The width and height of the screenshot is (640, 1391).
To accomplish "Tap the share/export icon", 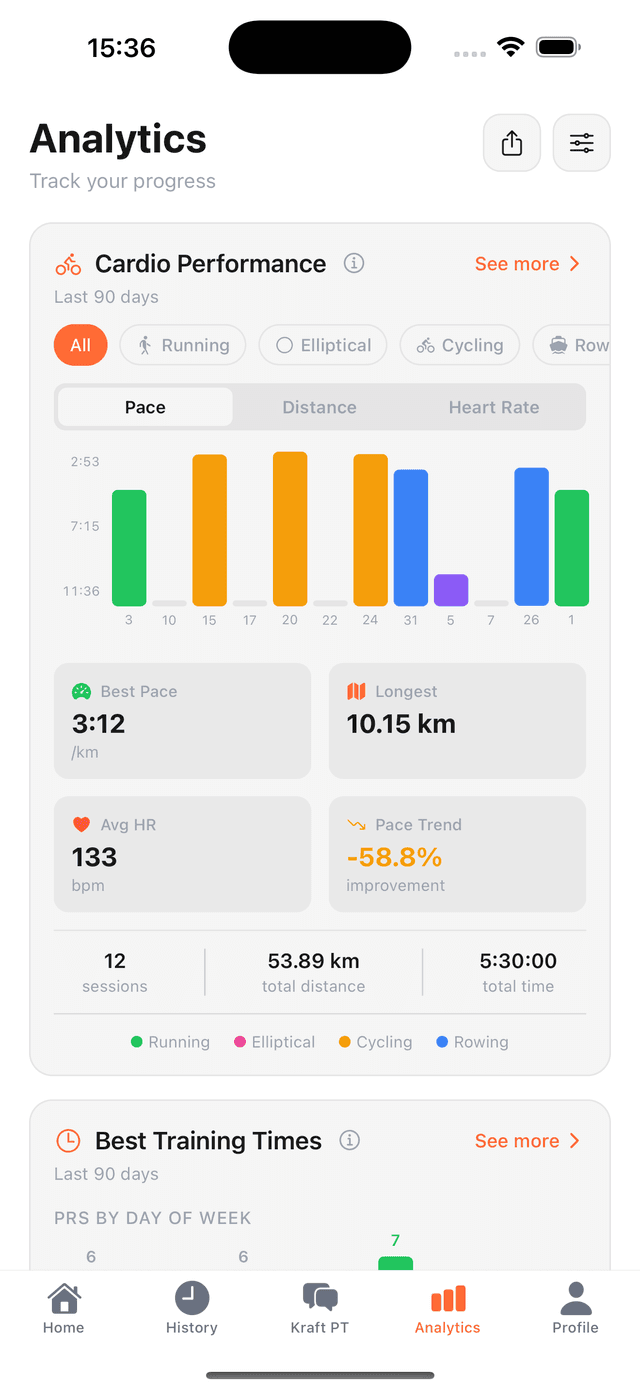I will point(511,143).
